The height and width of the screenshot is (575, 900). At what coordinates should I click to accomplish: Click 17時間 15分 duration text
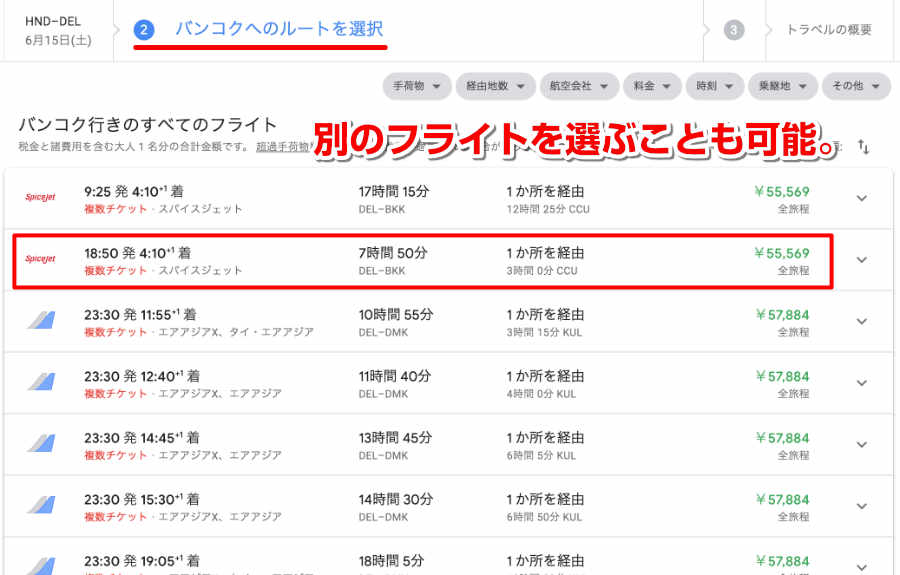coord(394,192)
